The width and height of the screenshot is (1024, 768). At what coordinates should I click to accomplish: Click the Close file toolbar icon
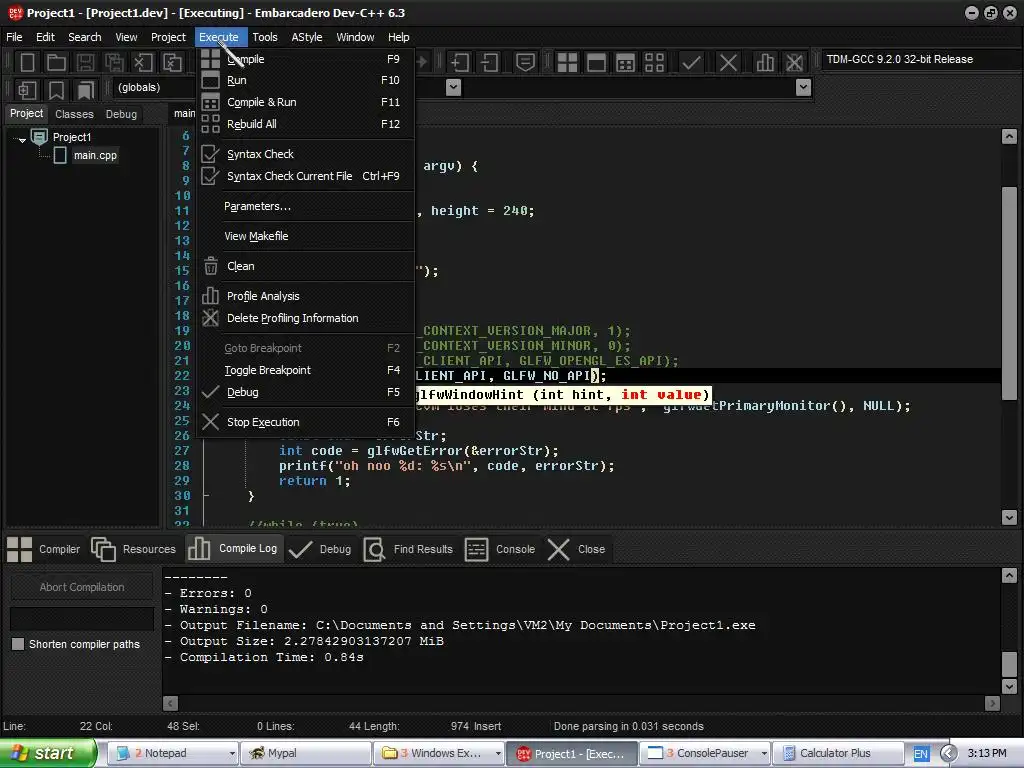(x=142, y=63)
